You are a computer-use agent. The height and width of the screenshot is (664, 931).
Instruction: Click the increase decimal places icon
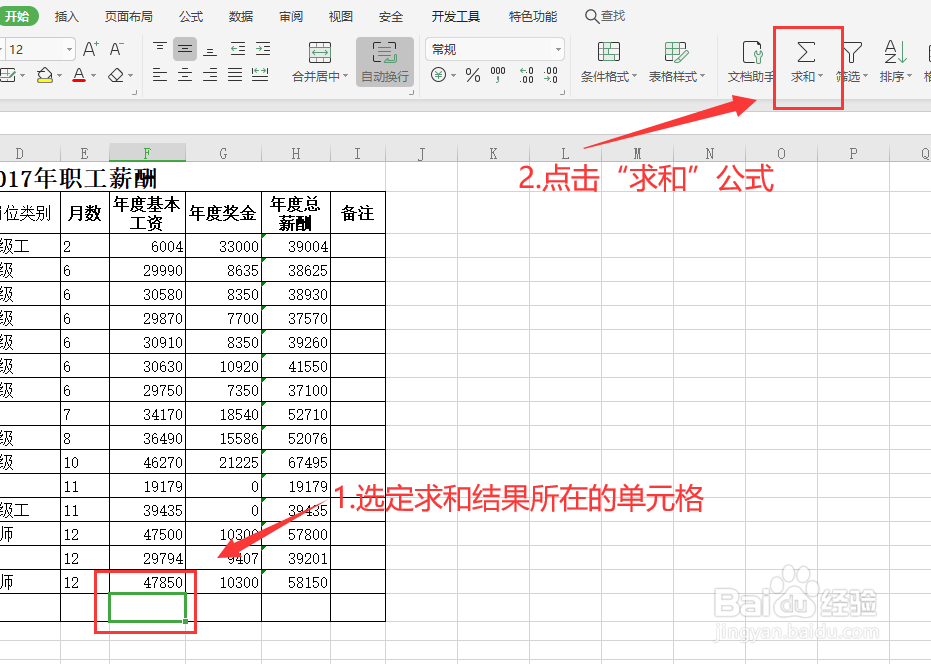528,76
